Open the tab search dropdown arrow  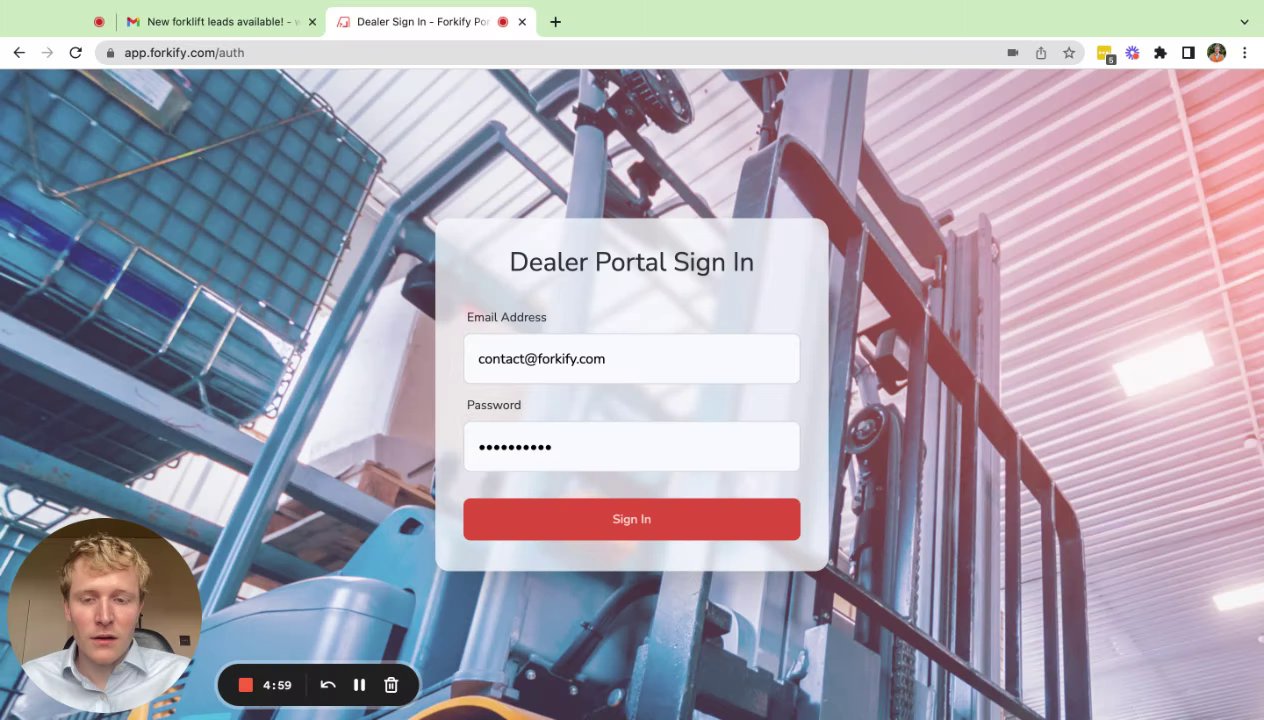1244,21
